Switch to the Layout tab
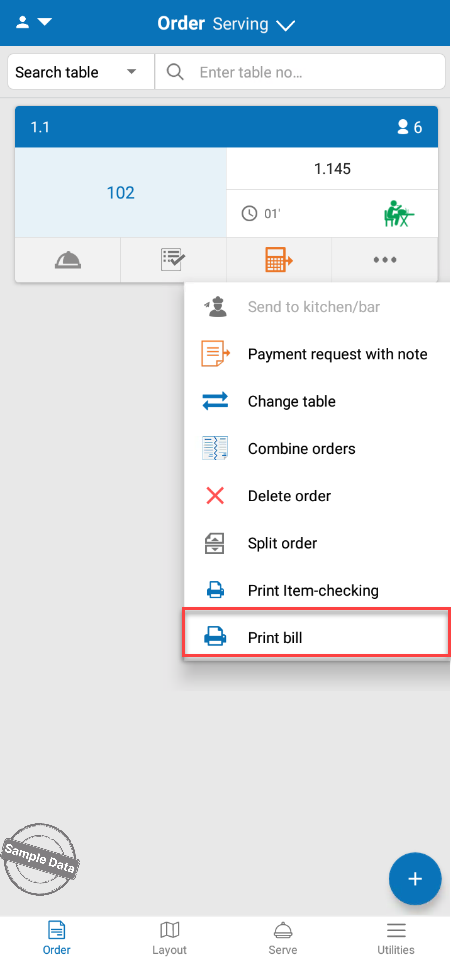The image size is (451, 961). pos(169,938)
